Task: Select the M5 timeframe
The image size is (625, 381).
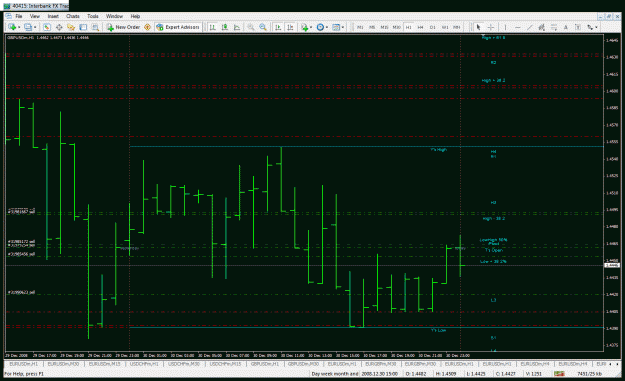Action: point(372,27)
